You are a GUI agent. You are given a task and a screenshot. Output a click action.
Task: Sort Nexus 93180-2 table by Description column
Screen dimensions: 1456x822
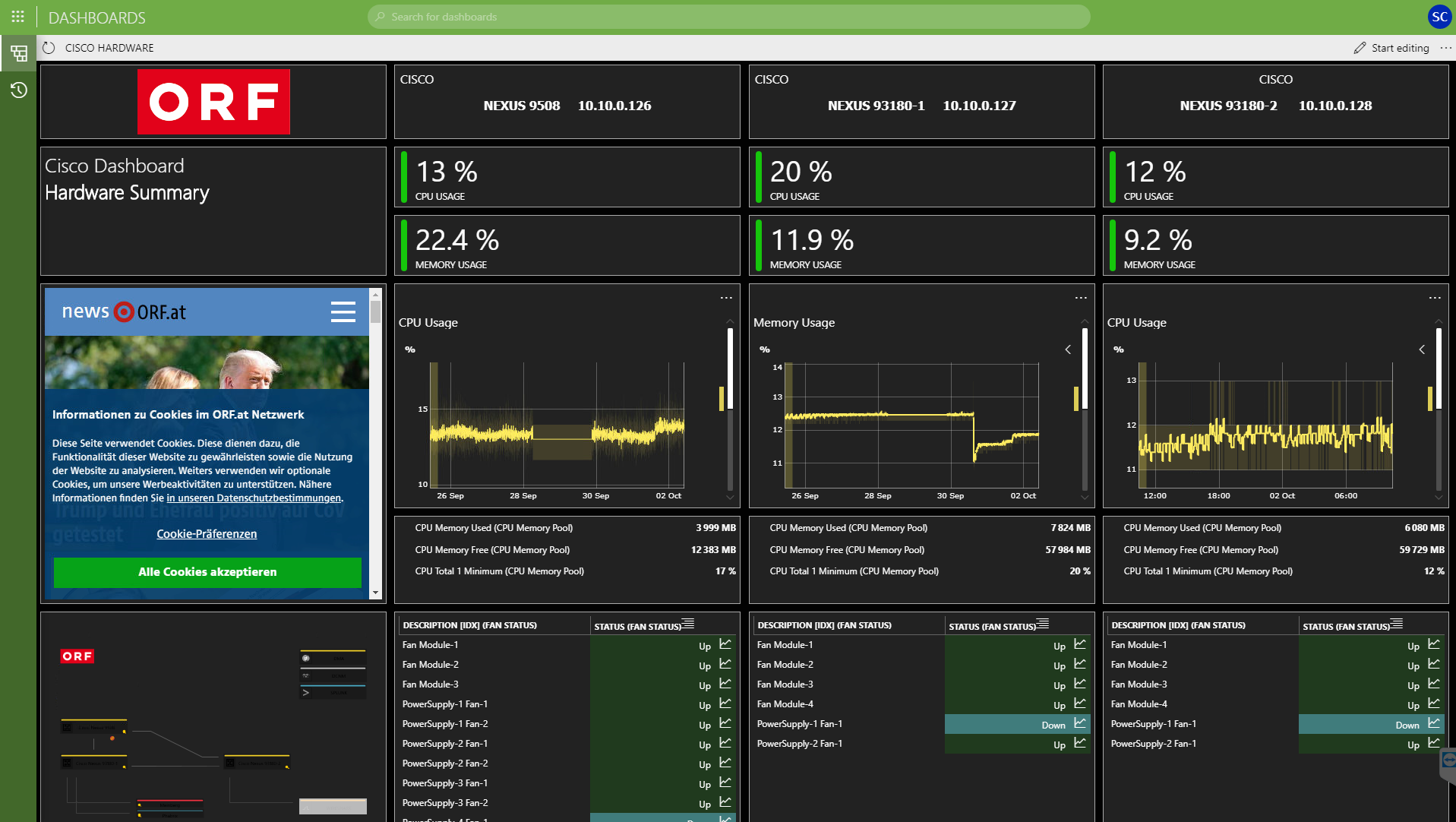tap(1178, 625)
